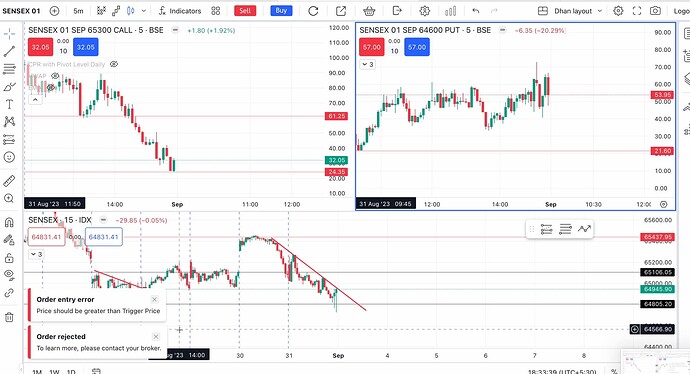Toggle hide all drawings eye tool
690x374 pixels.
pos(9,275)
